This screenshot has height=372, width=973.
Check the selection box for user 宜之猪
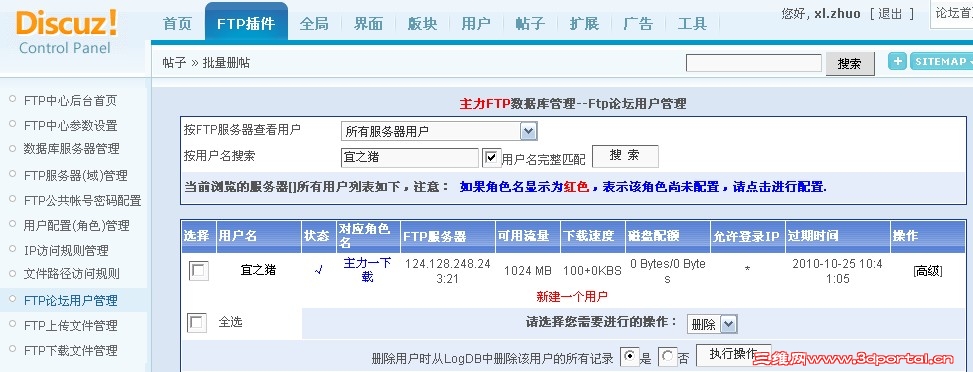click(199, 271)
